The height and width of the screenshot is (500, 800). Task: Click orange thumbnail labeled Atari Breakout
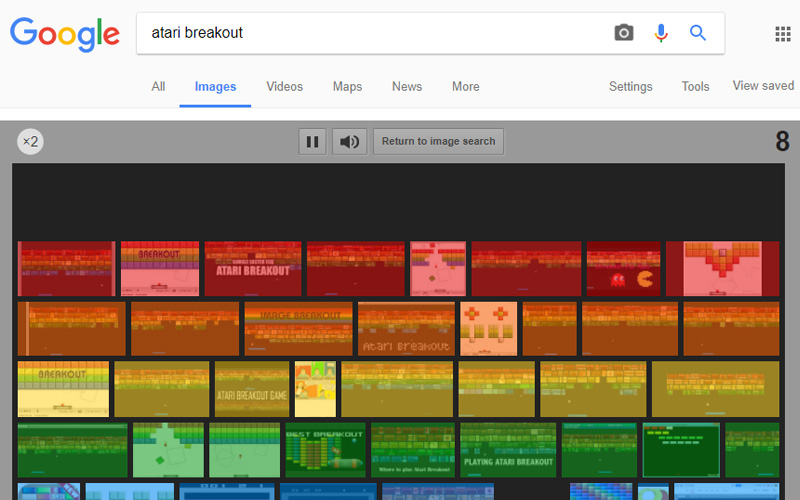click(407, 329)
